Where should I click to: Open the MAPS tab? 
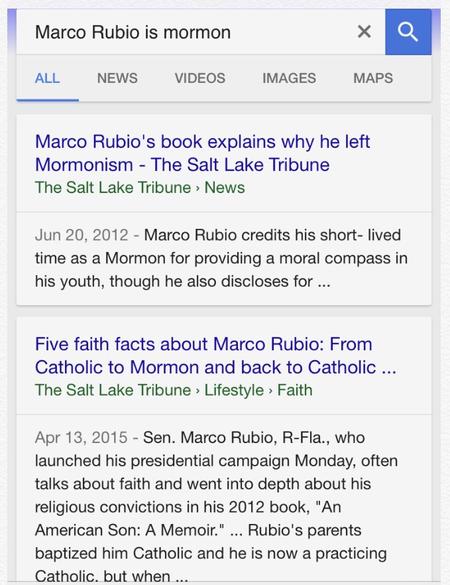coord(373,78)
